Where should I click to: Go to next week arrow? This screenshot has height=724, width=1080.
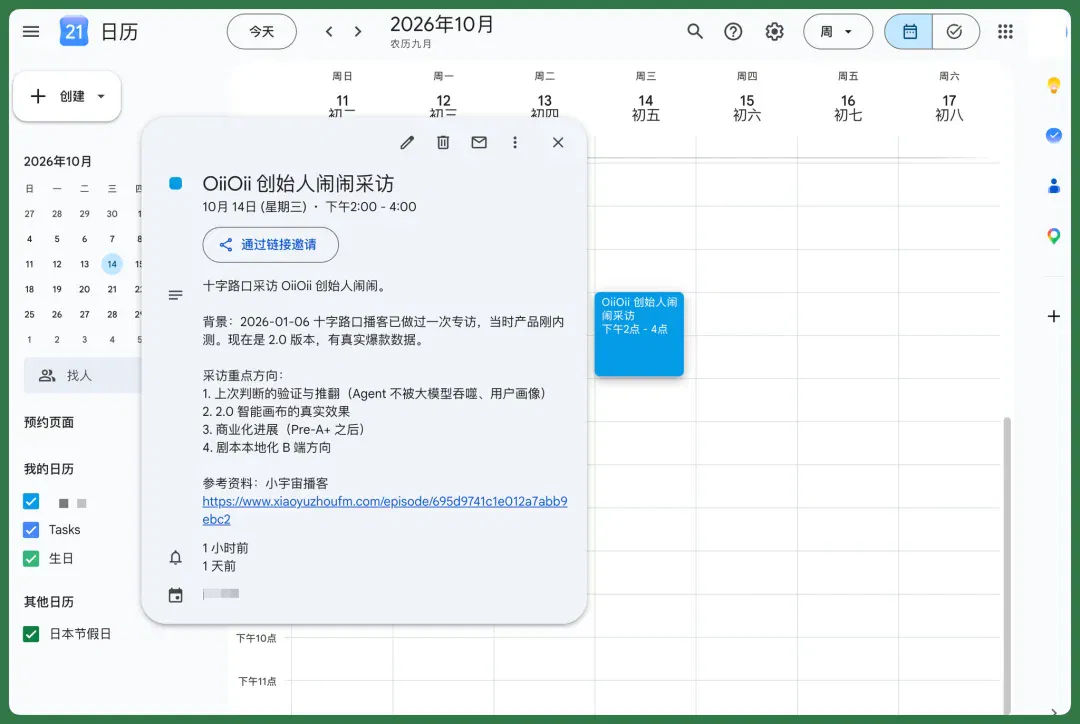357,32
